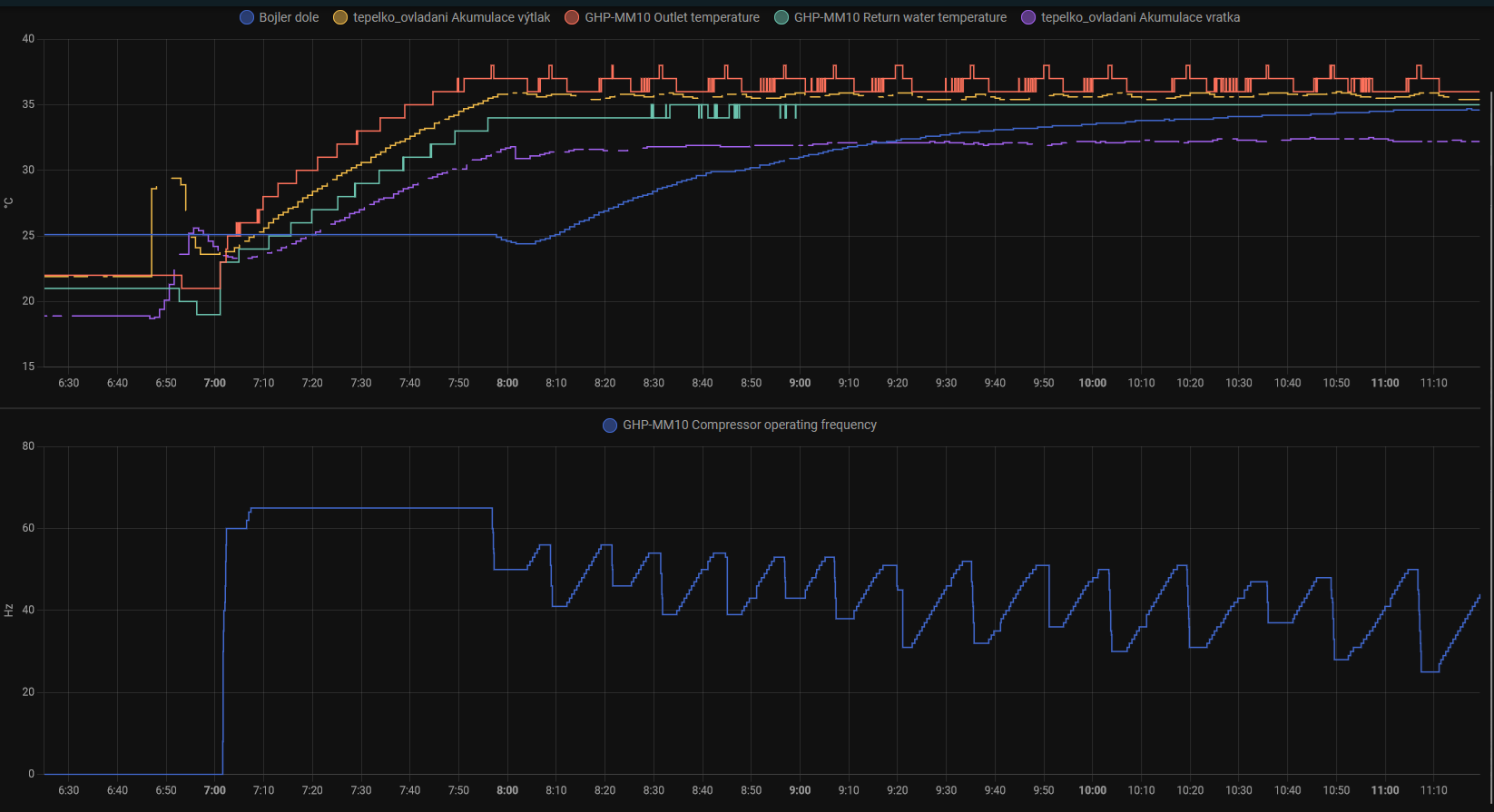Click the 80 tick on the Hz axis
Image resolution: width=1494 pixels, height=812 pixels.
tap(29, 446)
